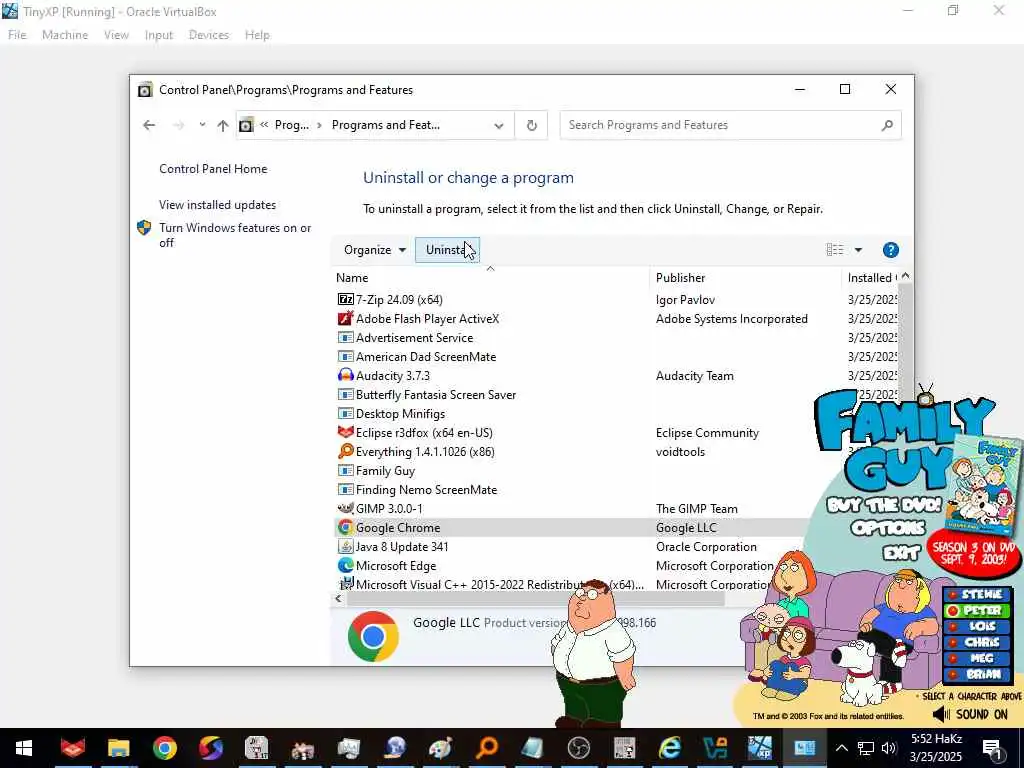
Task: Open the orange magnifier Everything taskbar icon
Action: click(487, 748)
